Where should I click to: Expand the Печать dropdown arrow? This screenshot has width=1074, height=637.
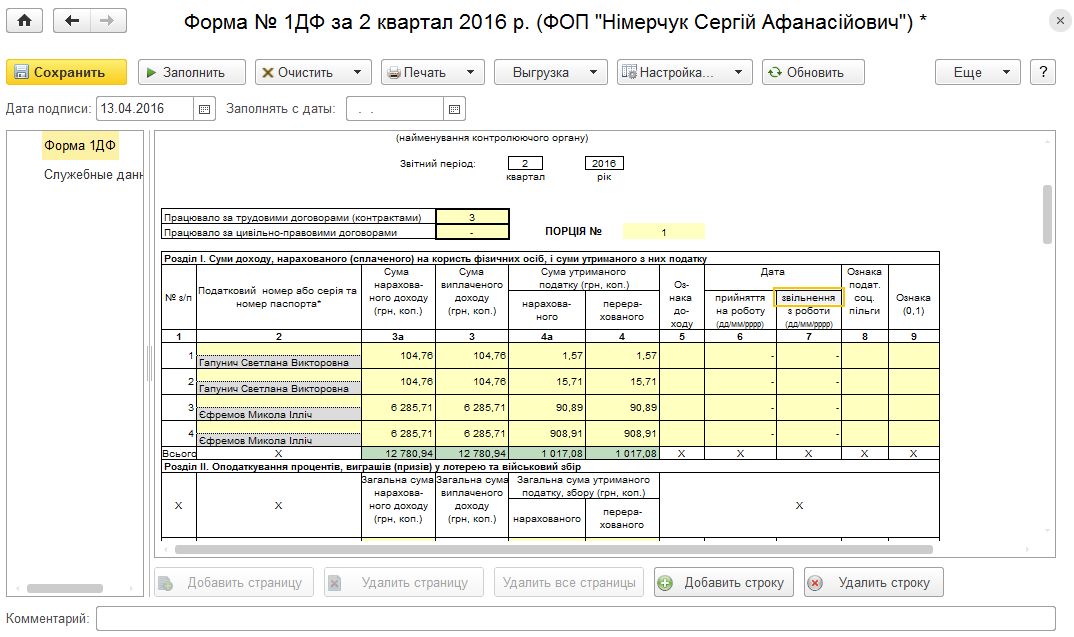point(471,72)
